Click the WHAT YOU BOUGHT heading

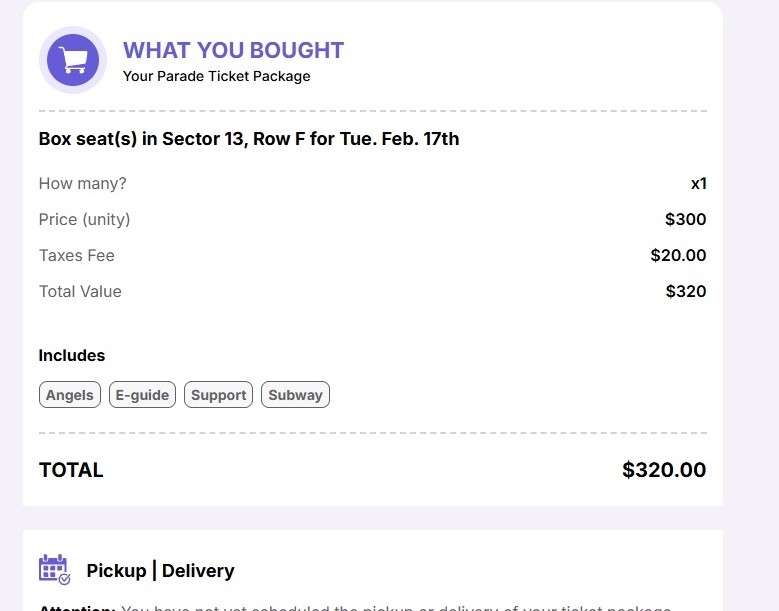tap(233, 50)
